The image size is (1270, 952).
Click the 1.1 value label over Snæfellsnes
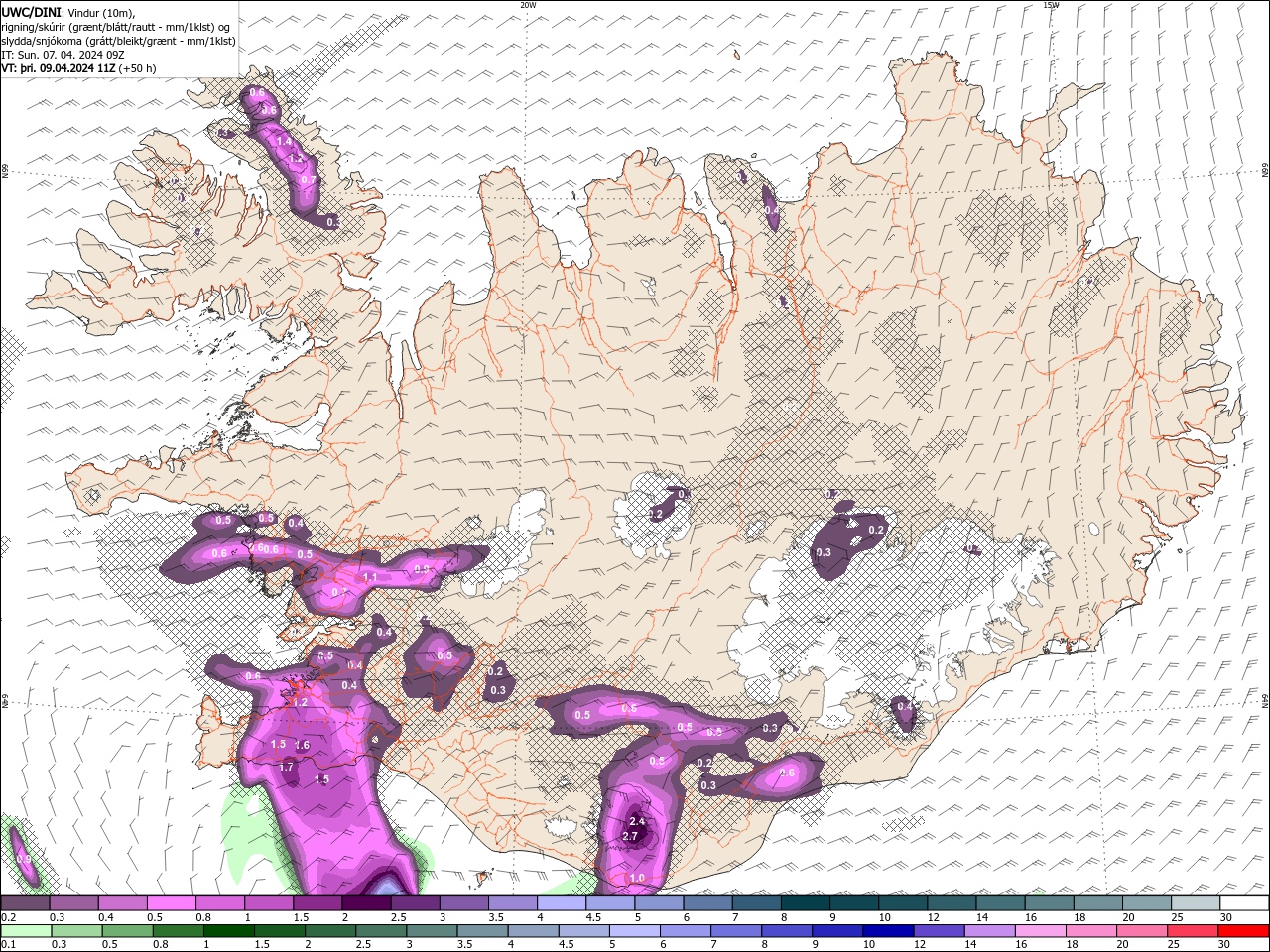[x=370, y=576]
